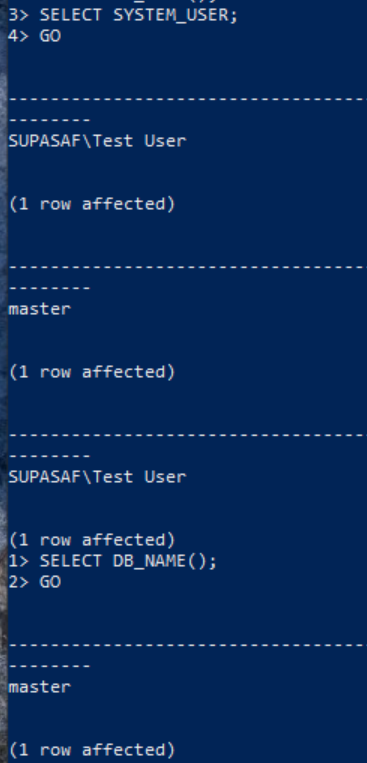Viewport: 367px width, 763px height.
Task: Click master output following the 2> GO command
Action: pos(39,687)
